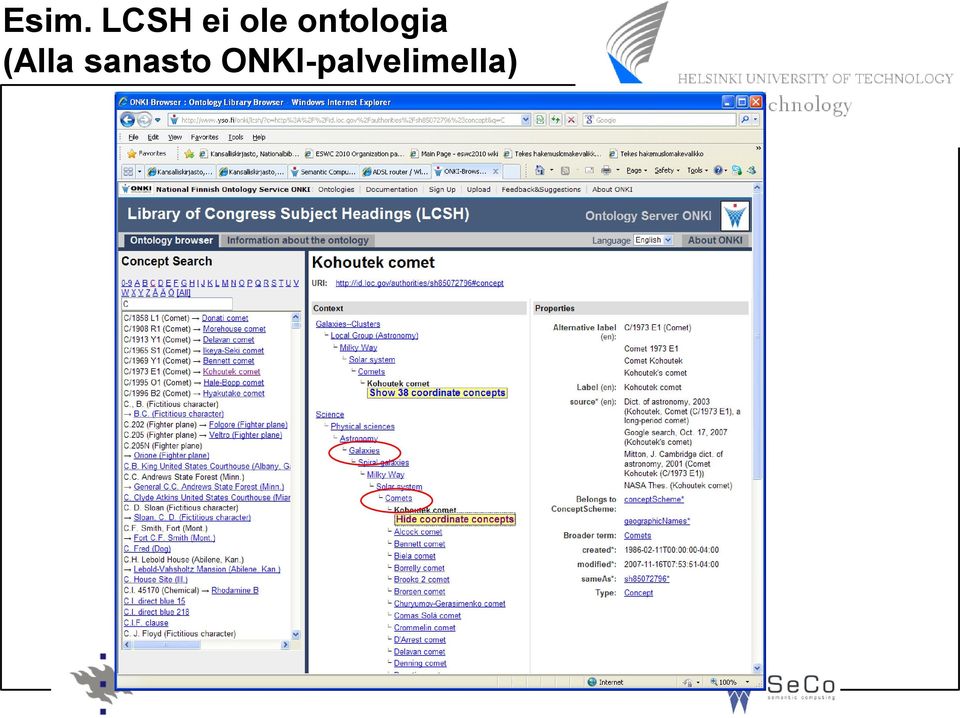Click the concept list scroll down arrow

[x=296, y=635]
